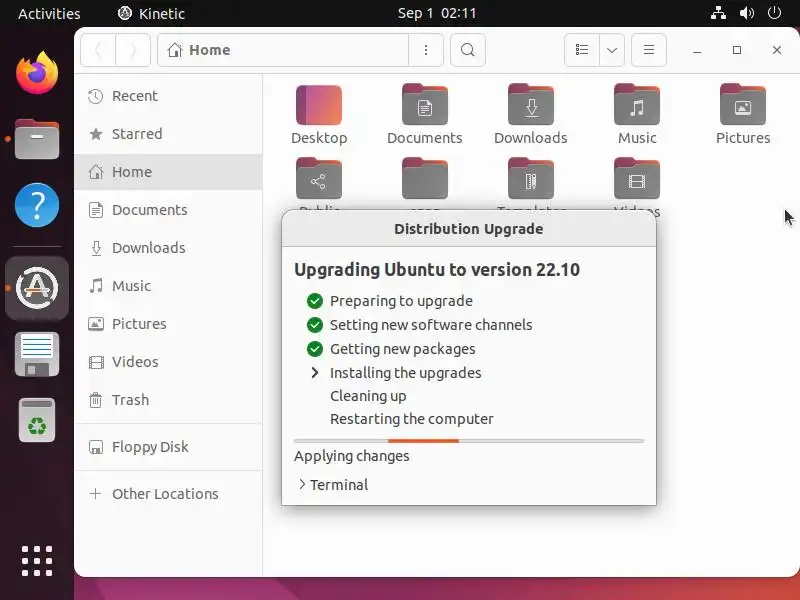This screenshot has height=600, width=800.
Task: Select Home in the sidebar
Action: pyautogui.click(x=168, y=172)
